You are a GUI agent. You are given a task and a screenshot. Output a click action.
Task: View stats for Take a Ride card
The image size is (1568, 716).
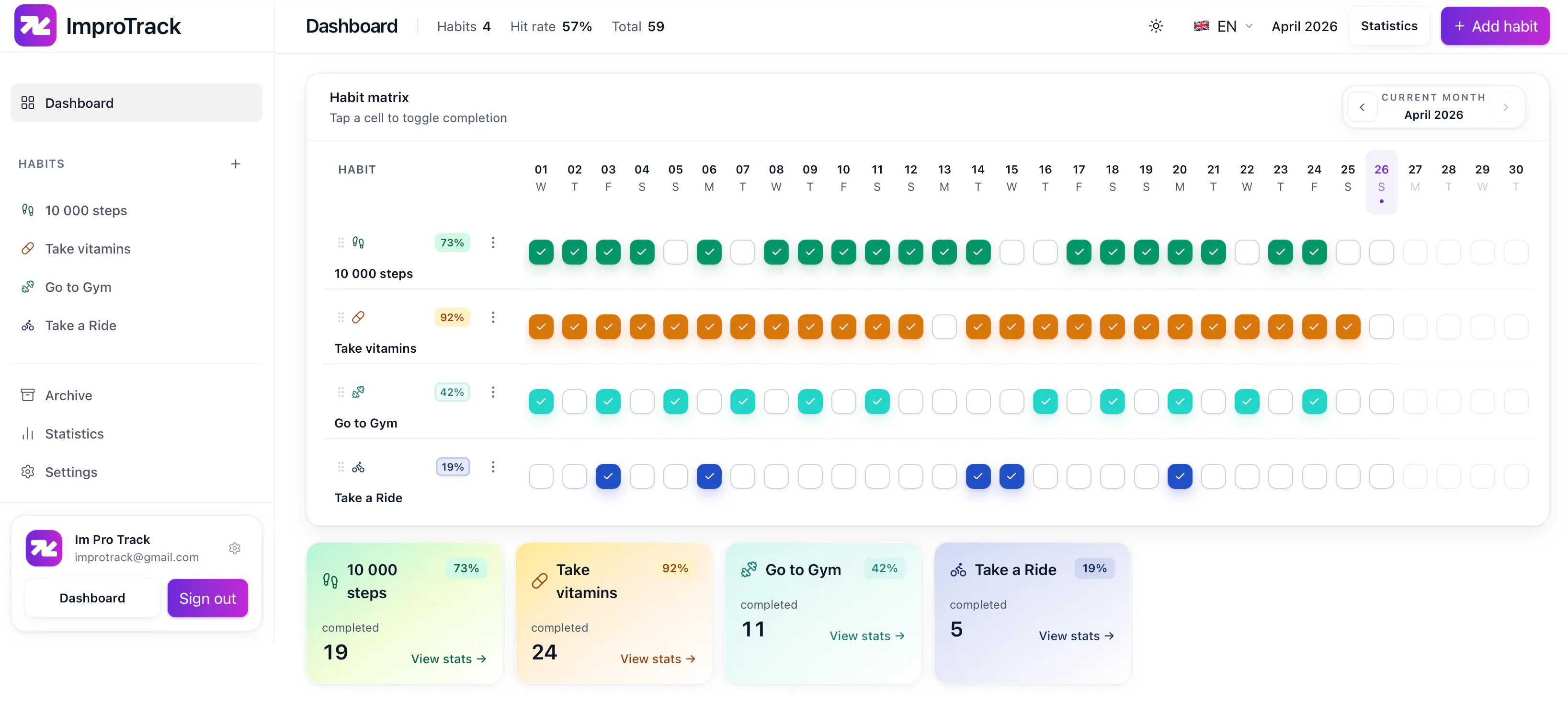(x=1077, y=635)
